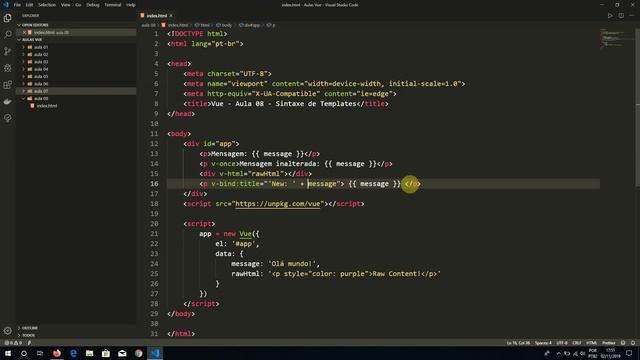The image size is (640, 360).
Task: Open the Manage gear in activity bar
Action: click(7, 330)
